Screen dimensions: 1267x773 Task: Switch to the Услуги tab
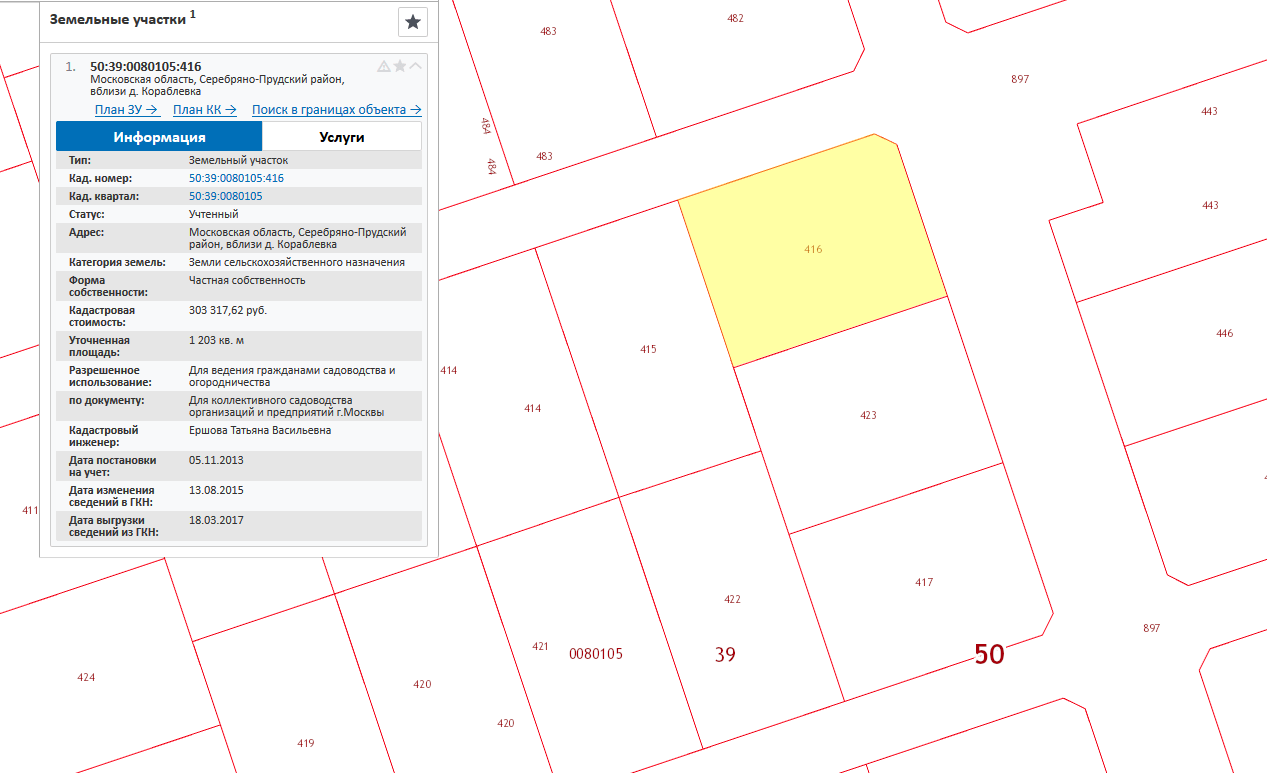(342, 137)
